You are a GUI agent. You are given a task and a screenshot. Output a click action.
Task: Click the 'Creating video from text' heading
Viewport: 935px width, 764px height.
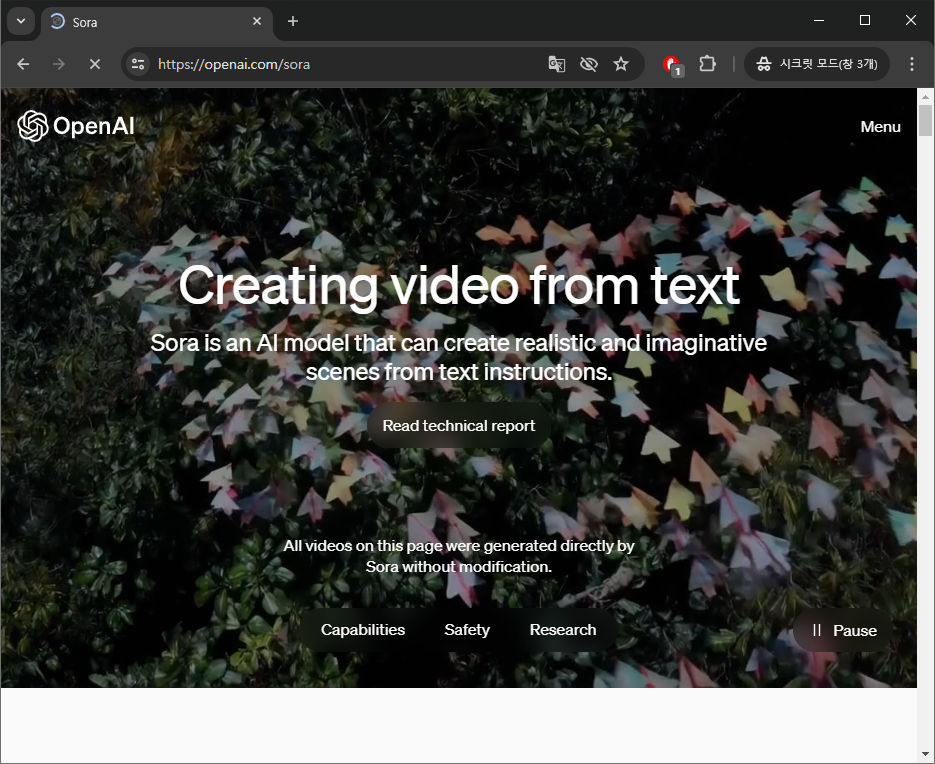[x=459, y=286]
